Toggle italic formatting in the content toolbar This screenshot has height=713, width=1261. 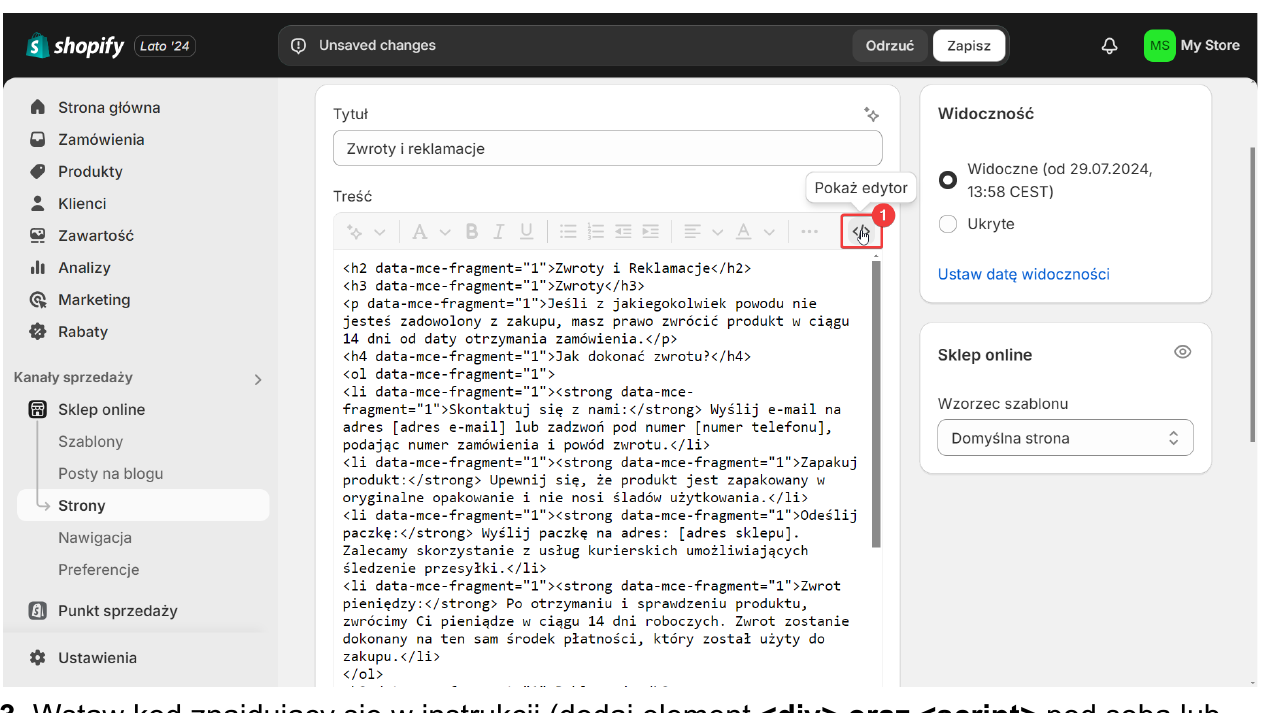pos(499,232)
